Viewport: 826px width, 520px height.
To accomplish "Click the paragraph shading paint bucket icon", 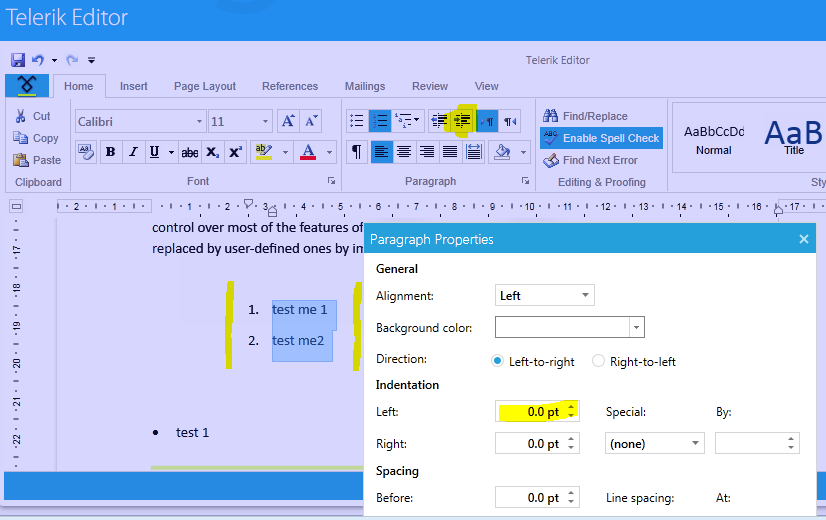I will (502, 152).
